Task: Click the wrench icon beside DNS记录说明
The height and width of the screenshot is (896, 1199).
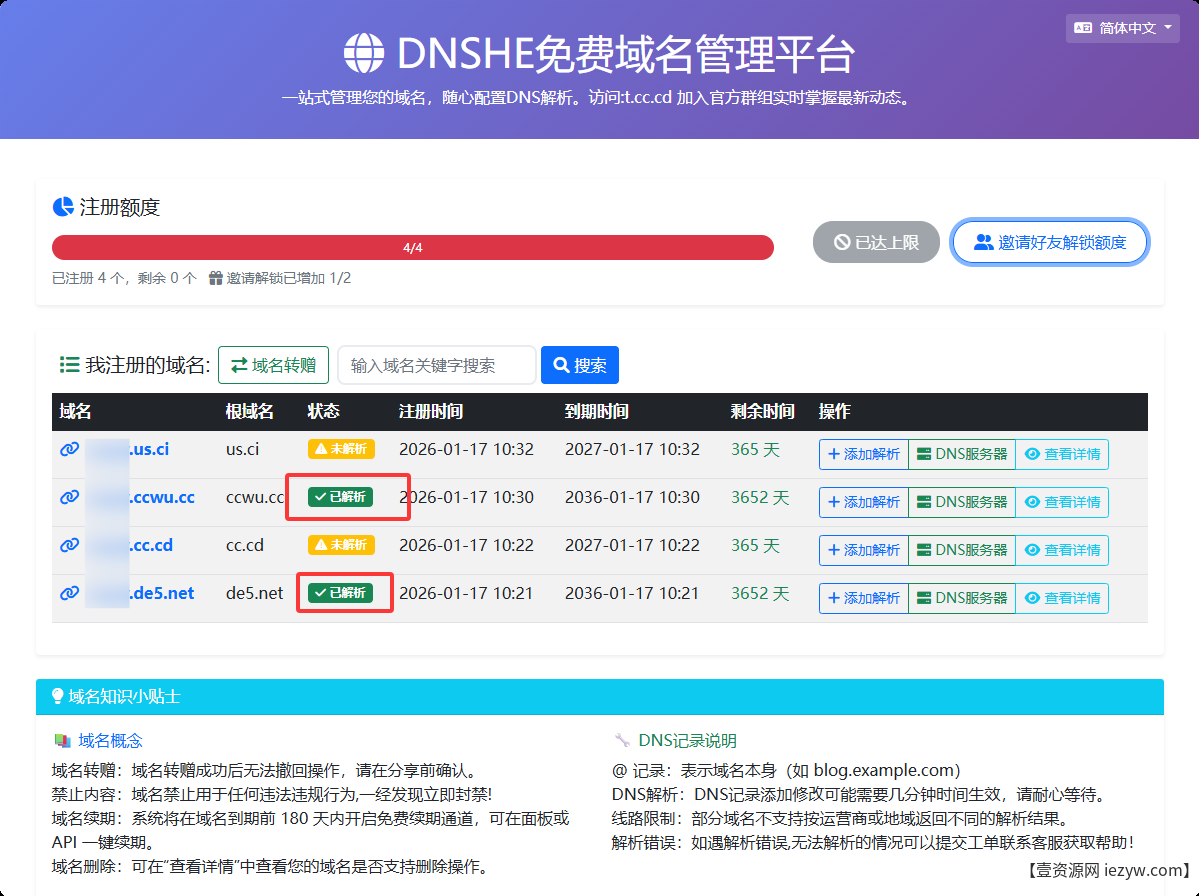Action: point(622,741)
